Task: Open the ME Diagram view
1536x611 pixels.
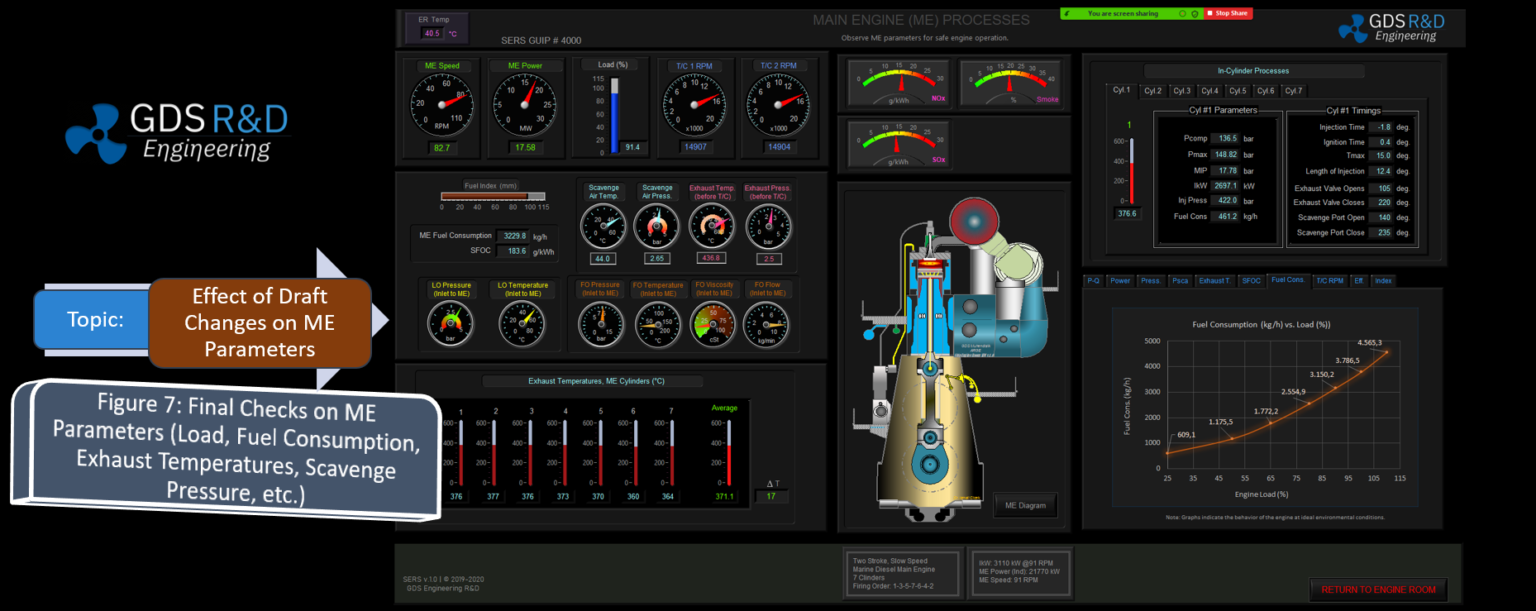Action: (x=1024, y=505)
